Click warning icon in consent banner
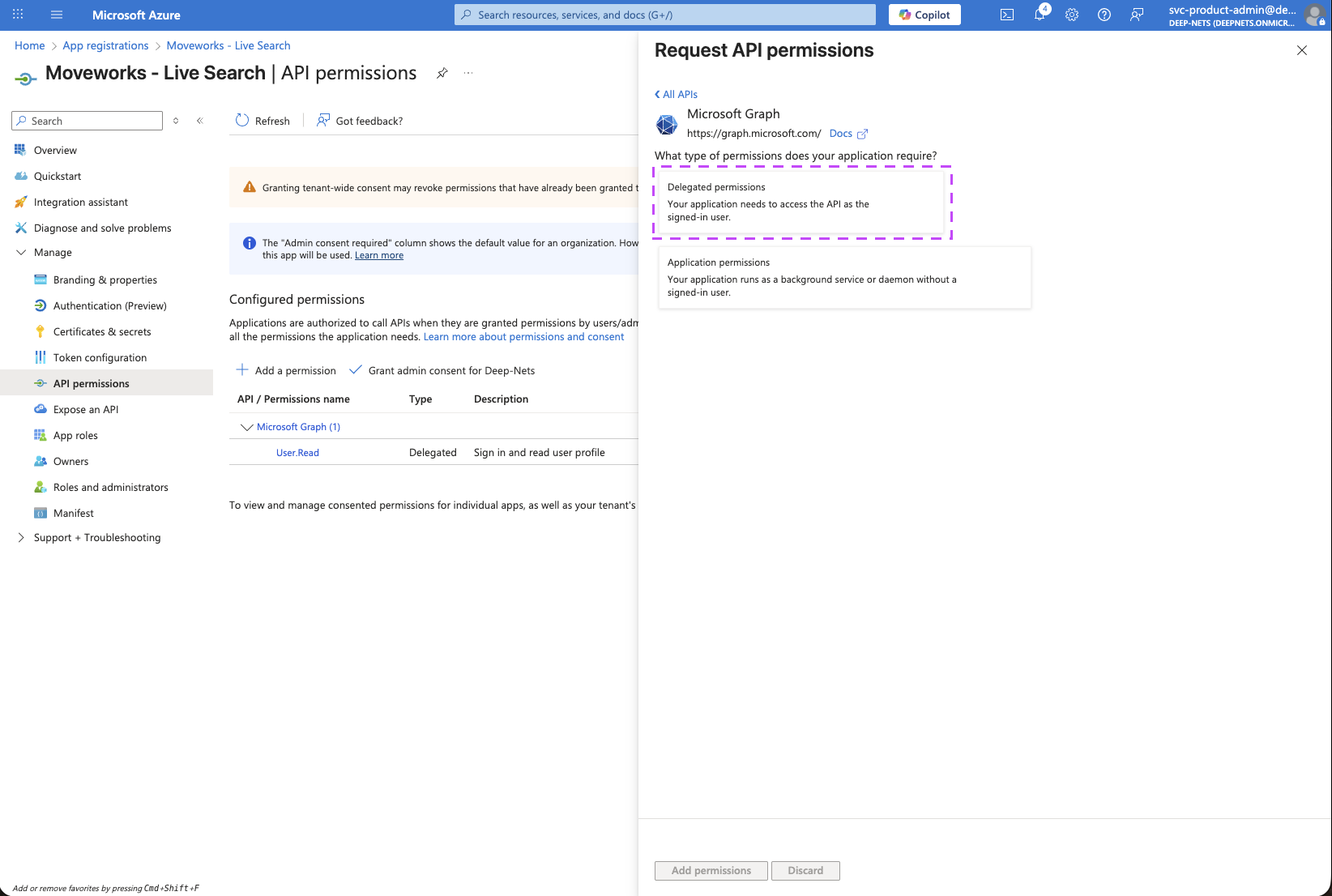1332x896 pixels. coord(250,187)
